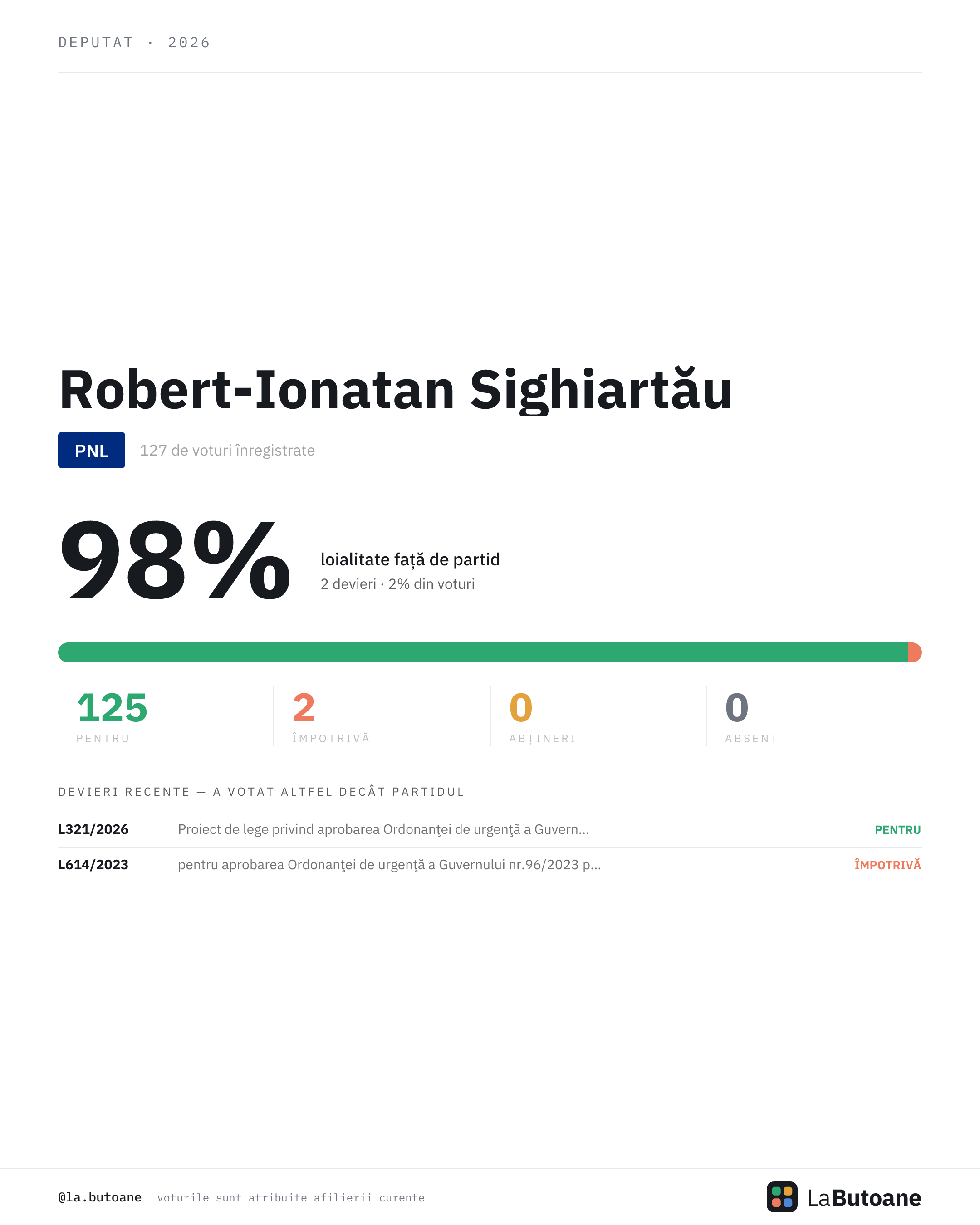The width and height of the screenshot is (980, 1225).
Task: Open the Proiect de lege privind aprobarea description
Action: click(383, 829)
